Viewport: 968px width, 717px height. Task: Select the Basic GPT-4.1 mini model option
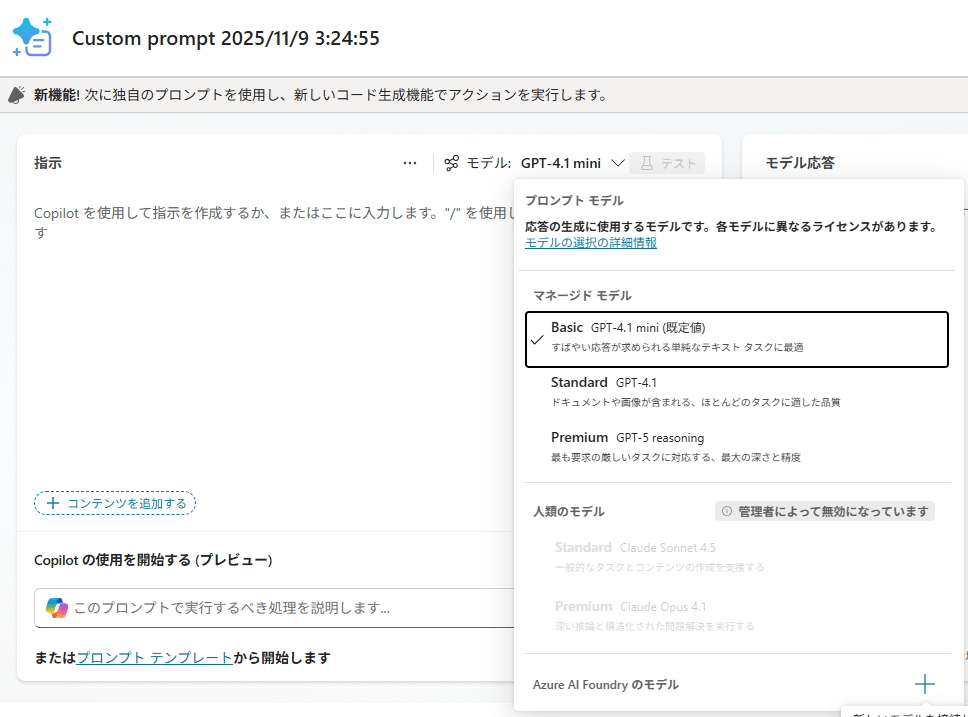click(736, 339)
